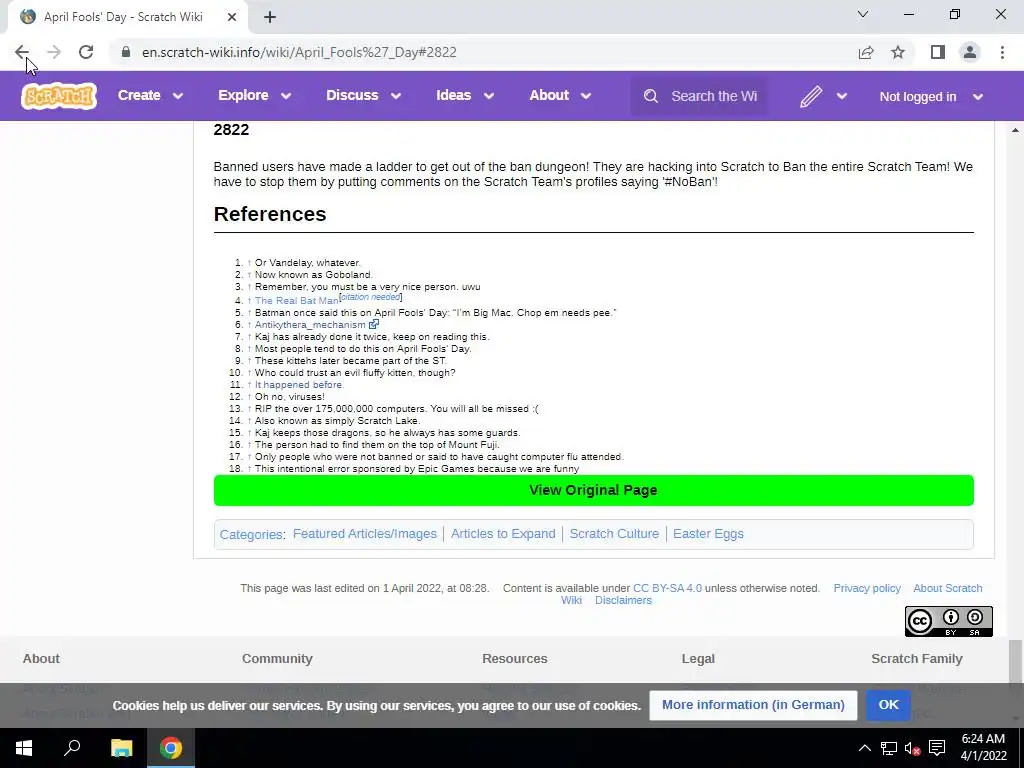The height and width of the screenshot is (768, 1024).
Task: Open the Disclaimers link
Action: tap(623, 600)
